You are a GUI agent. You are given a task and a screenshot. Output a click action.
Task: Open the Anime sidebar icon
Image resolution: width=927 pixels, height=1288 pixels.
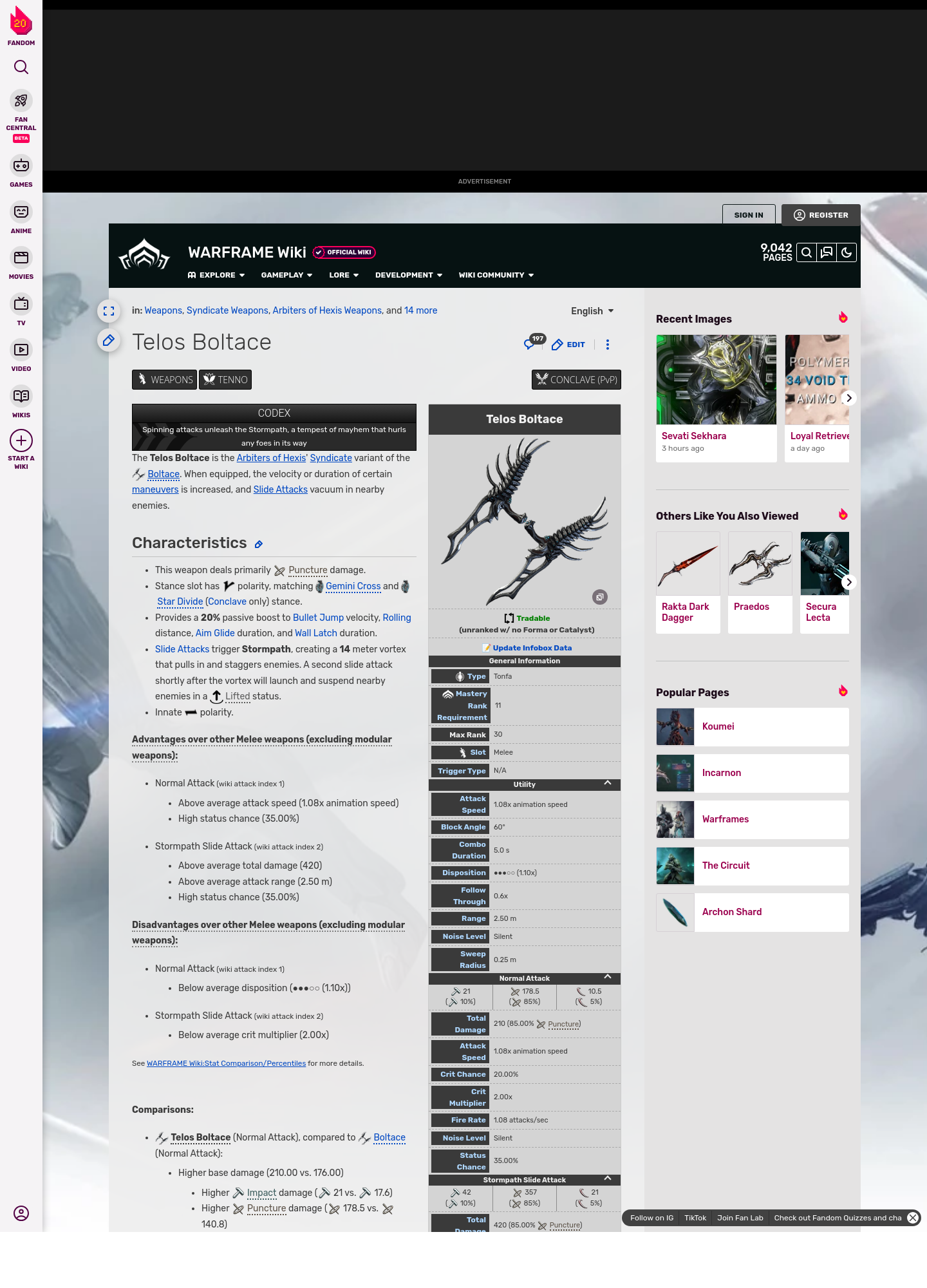[x=21, y=212]
